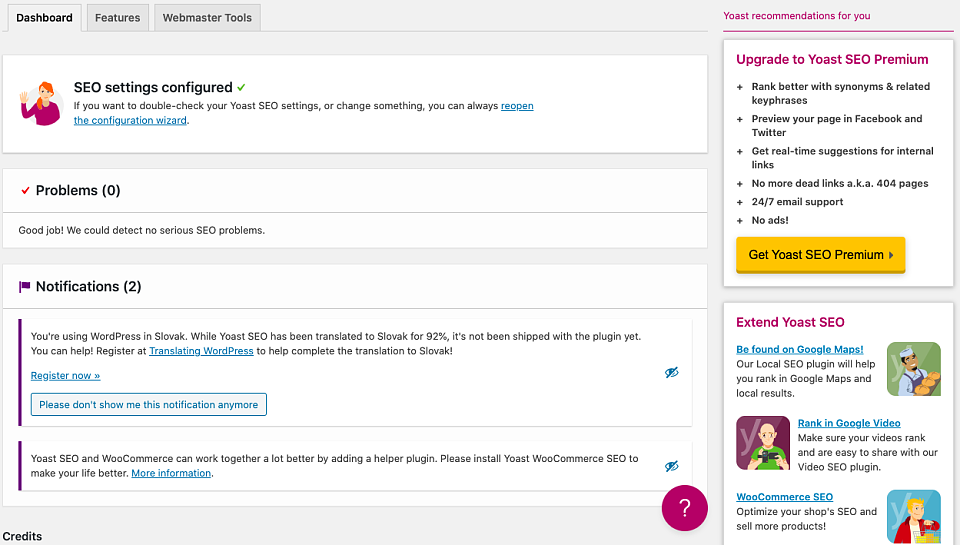Hide the Slovak translation notification with the eye icon

tap(672, 372)
